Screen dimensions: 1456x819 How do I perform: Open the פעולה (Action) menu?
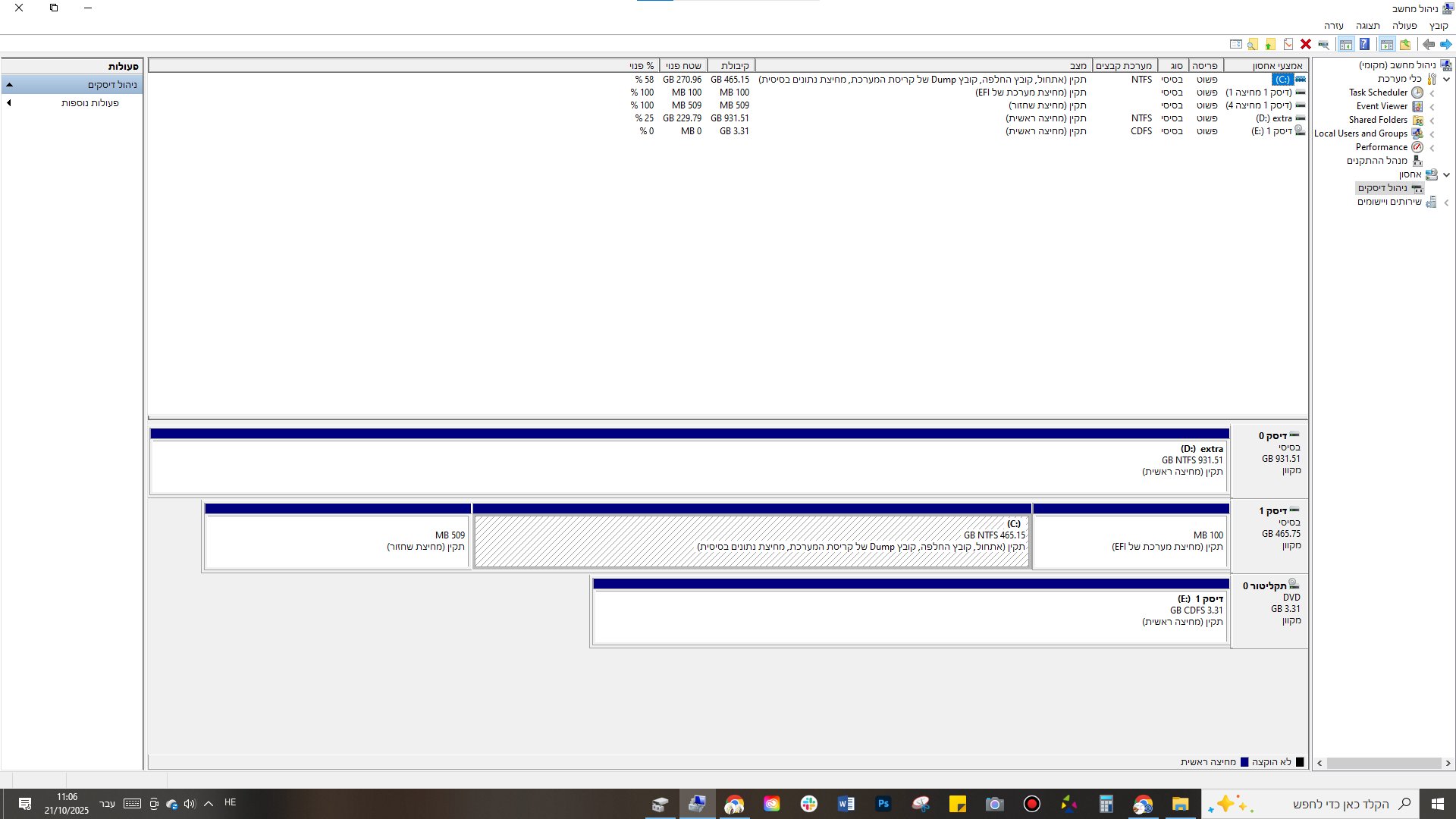click(x=1404, y=26)
